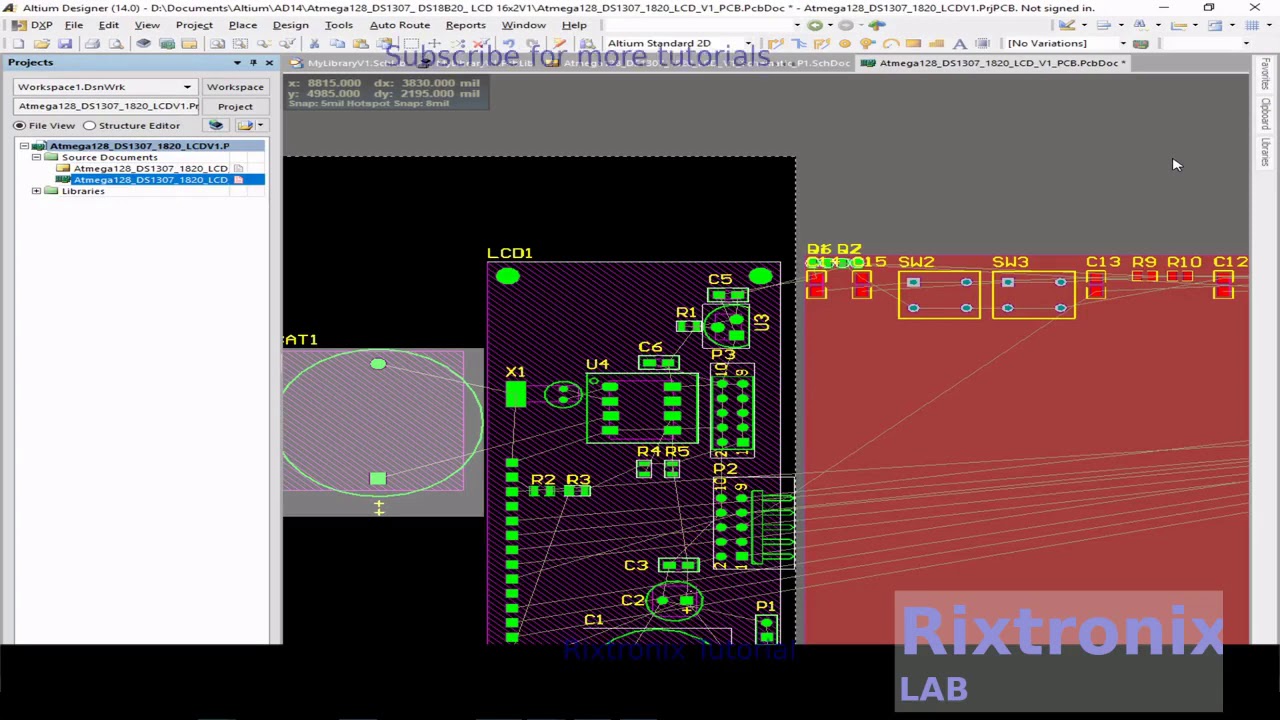Click the Window menu
The width and height of the screenshot is (1280, 720).
click(523, 25)
